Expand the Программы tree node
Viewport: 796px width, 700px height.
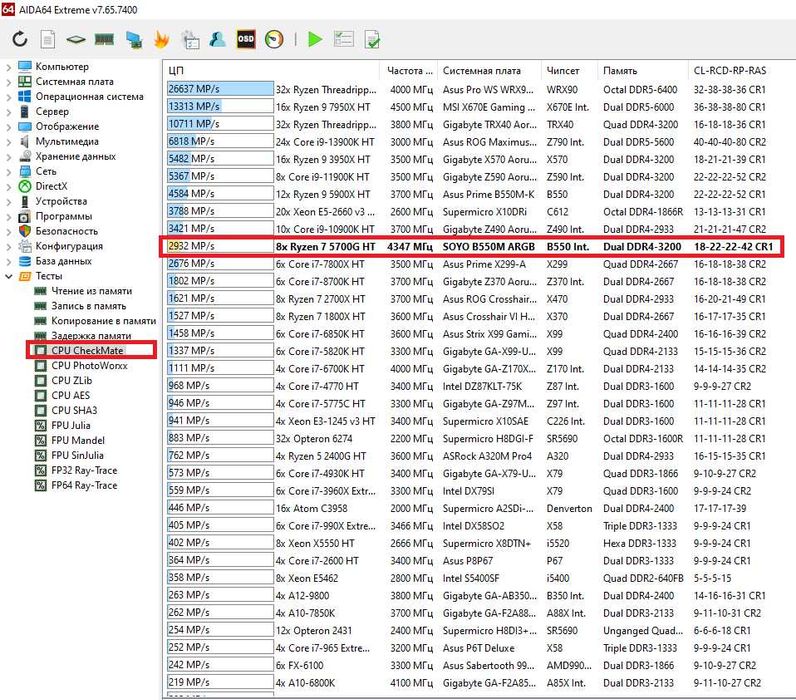tap(8, 216)
